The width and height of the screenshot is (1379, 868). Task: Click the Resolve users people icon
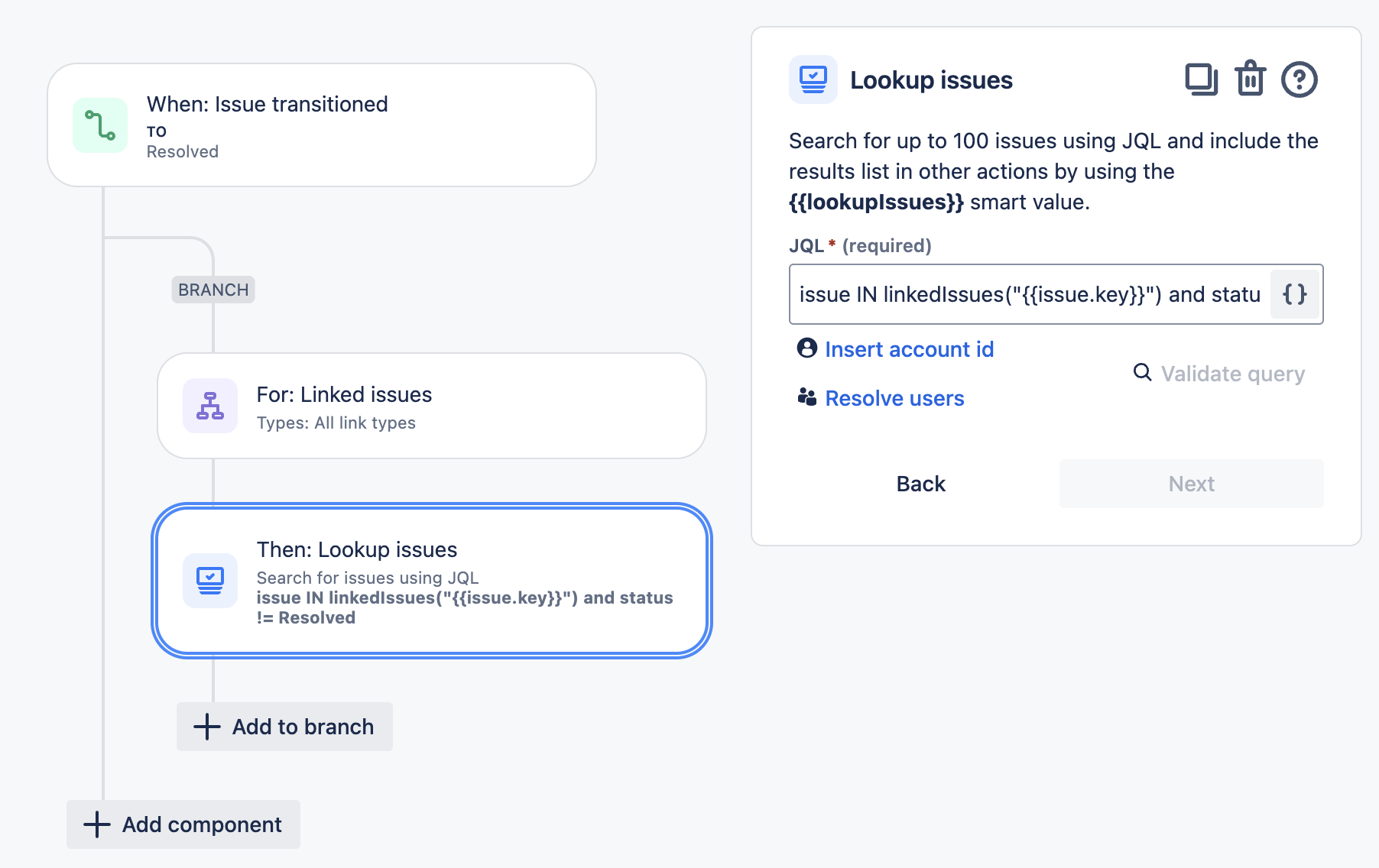click(807, 397)
